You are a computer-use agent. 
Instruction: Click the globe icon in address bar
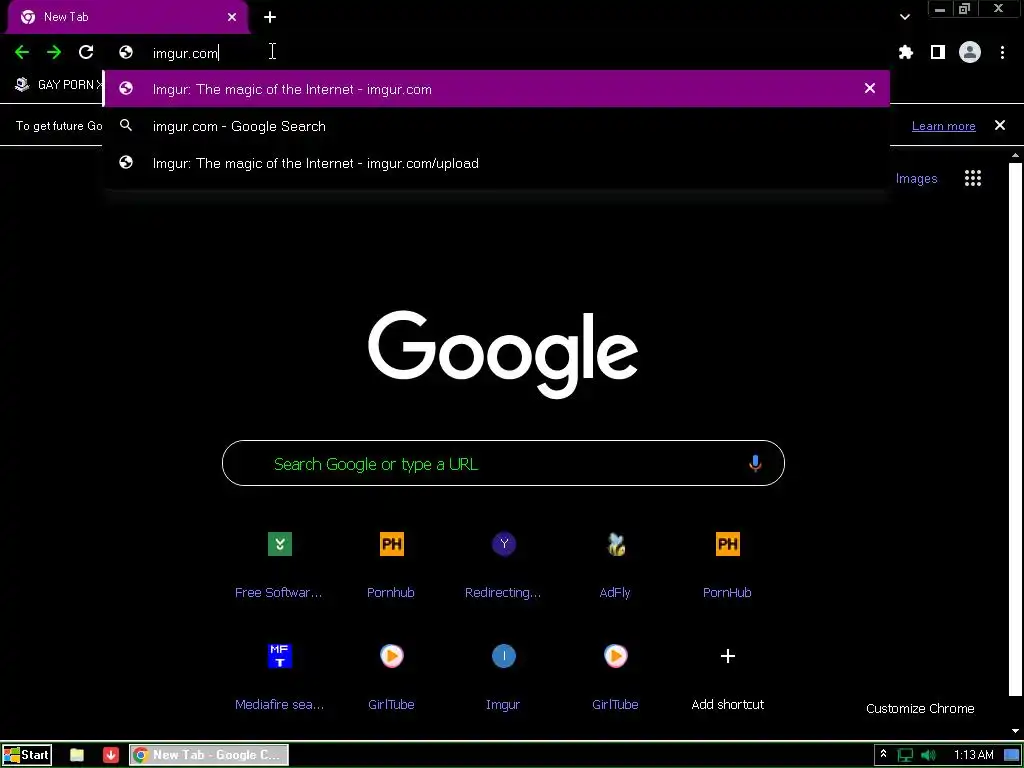coord(126,52)
